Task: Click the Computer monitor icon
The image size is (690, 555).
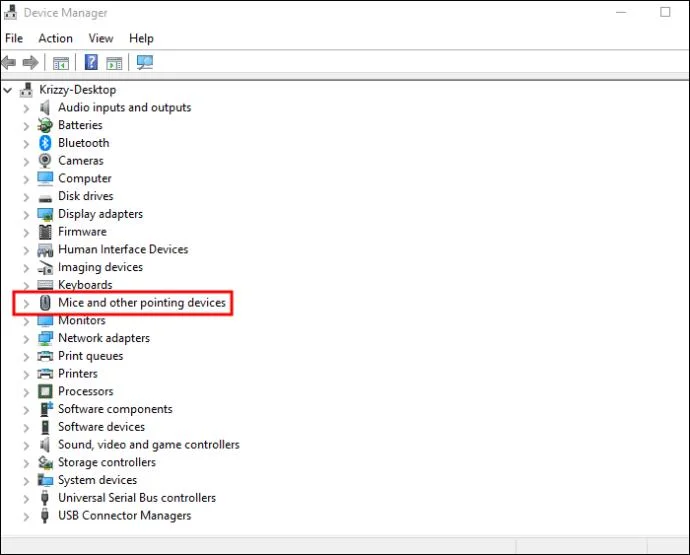Action: coord(45,178)
